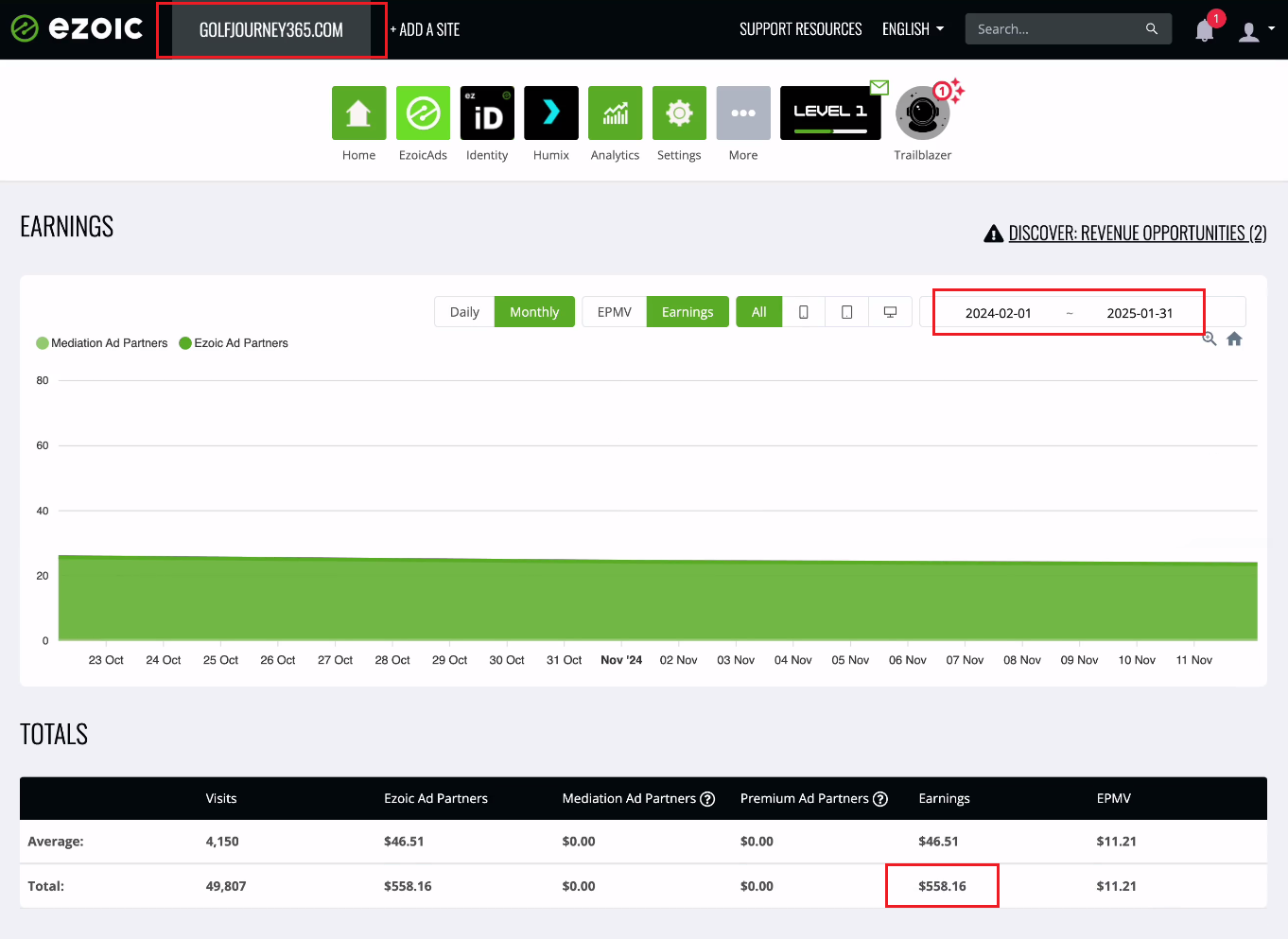1288x939 pixels.
Task: Open the English language dropdown
Action: 913,29
